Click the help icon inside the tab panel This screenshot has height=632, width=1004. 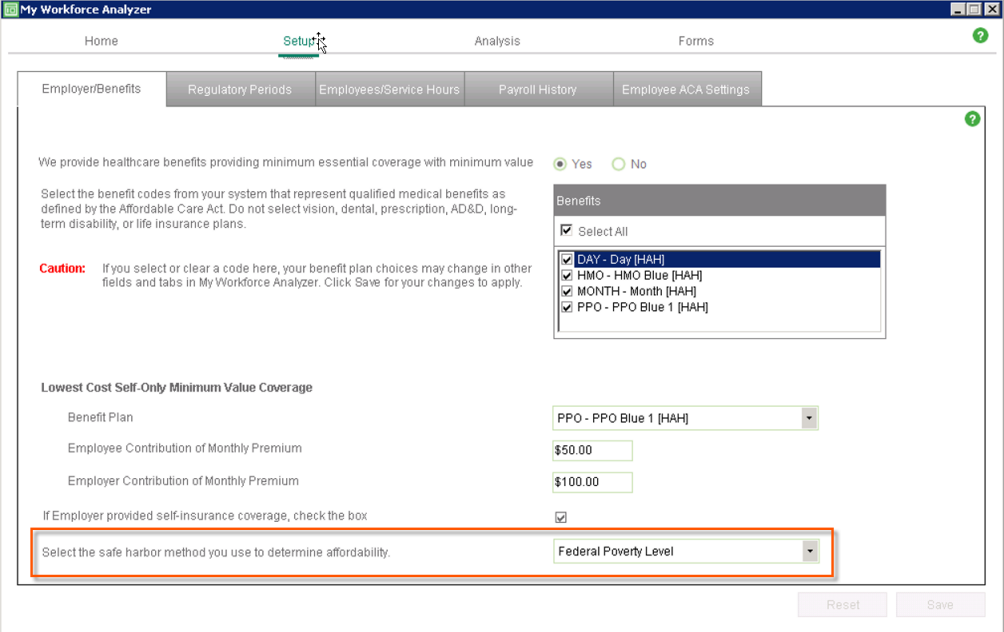coord(972,119)
